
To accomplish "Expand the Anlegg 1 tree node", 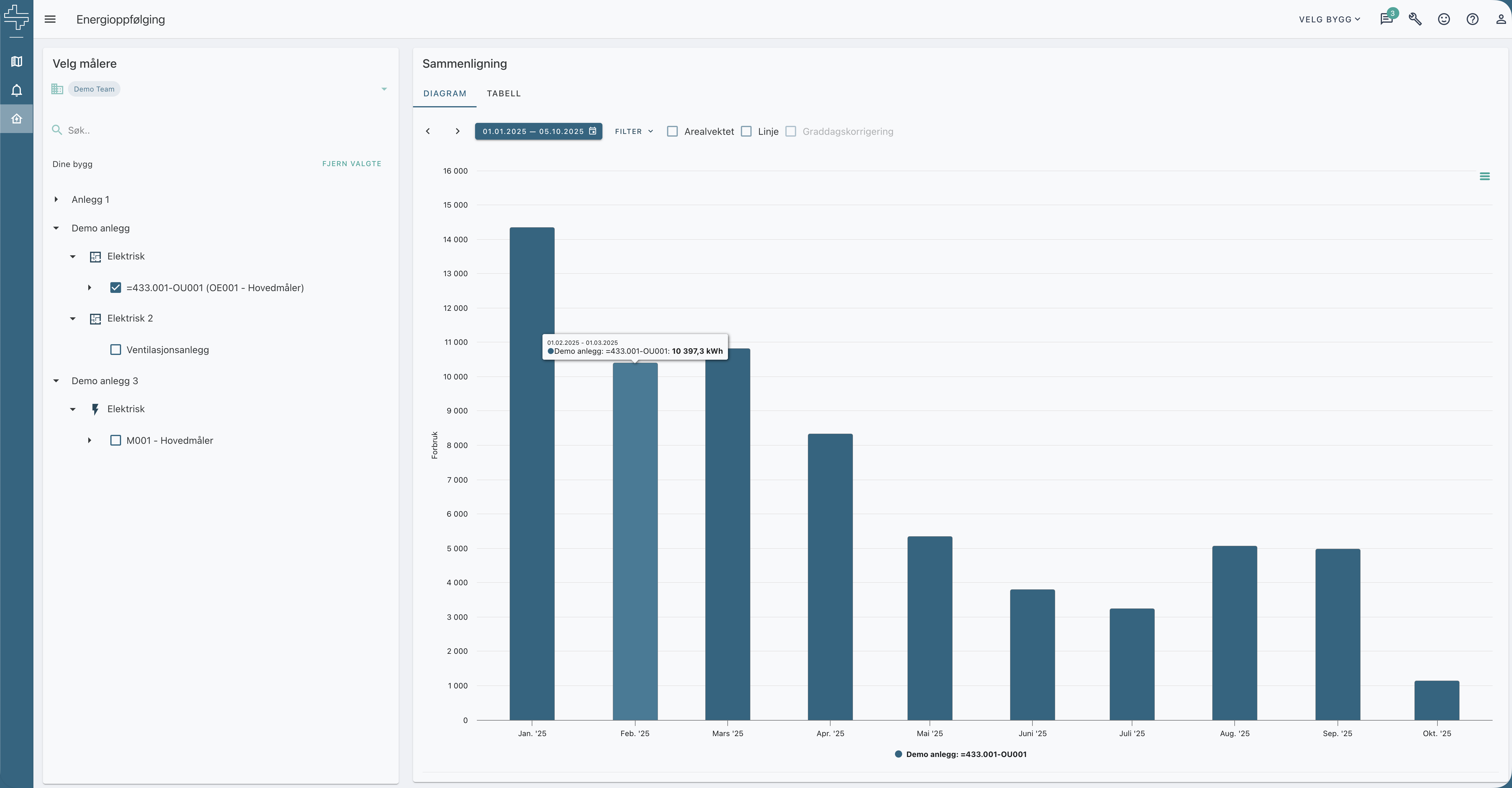I will (x=56, y=200).
